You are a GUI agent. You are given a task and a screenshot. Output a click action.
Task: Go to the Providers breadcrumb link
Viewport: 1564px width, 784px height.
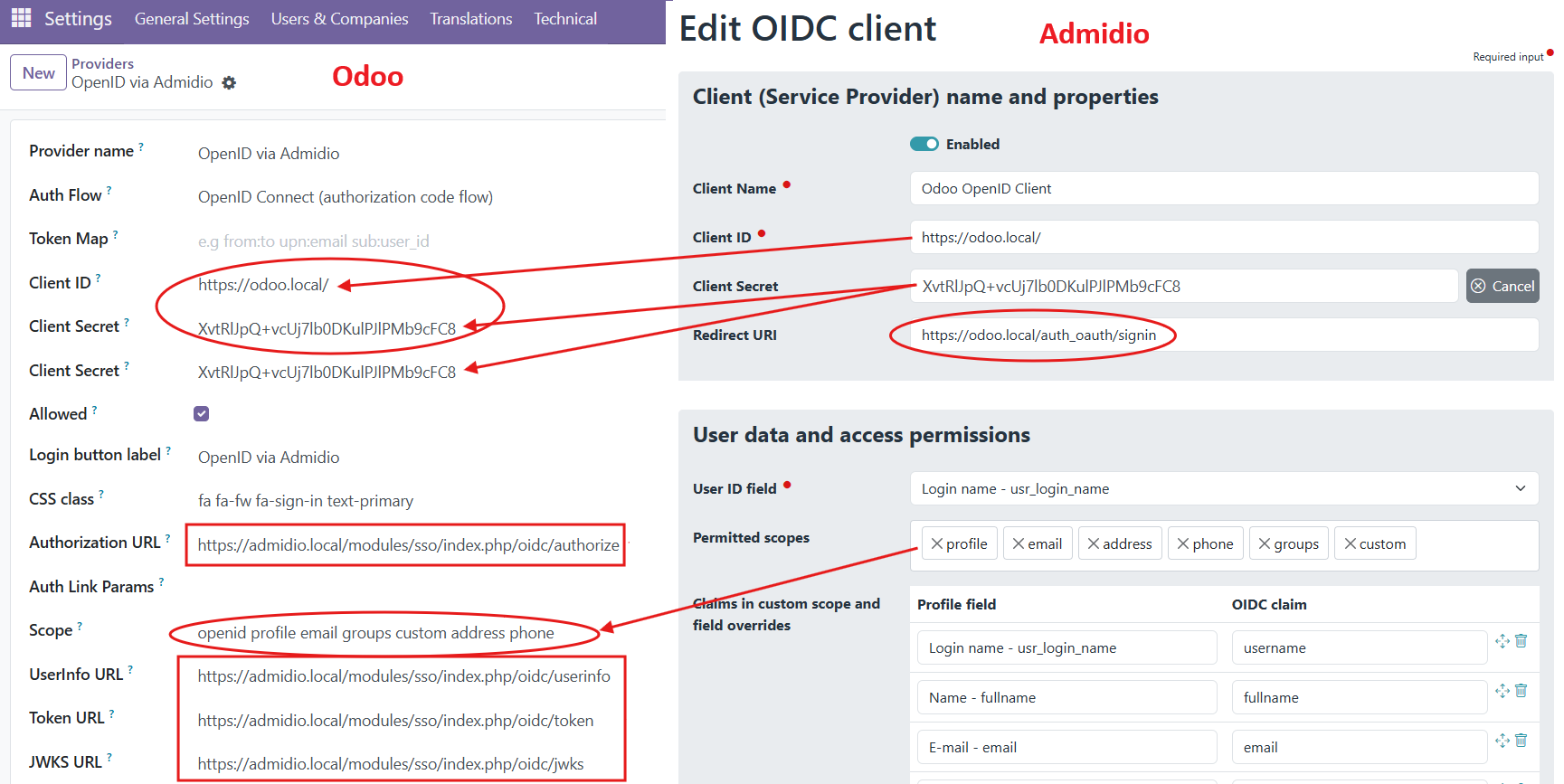pos(102,63)
